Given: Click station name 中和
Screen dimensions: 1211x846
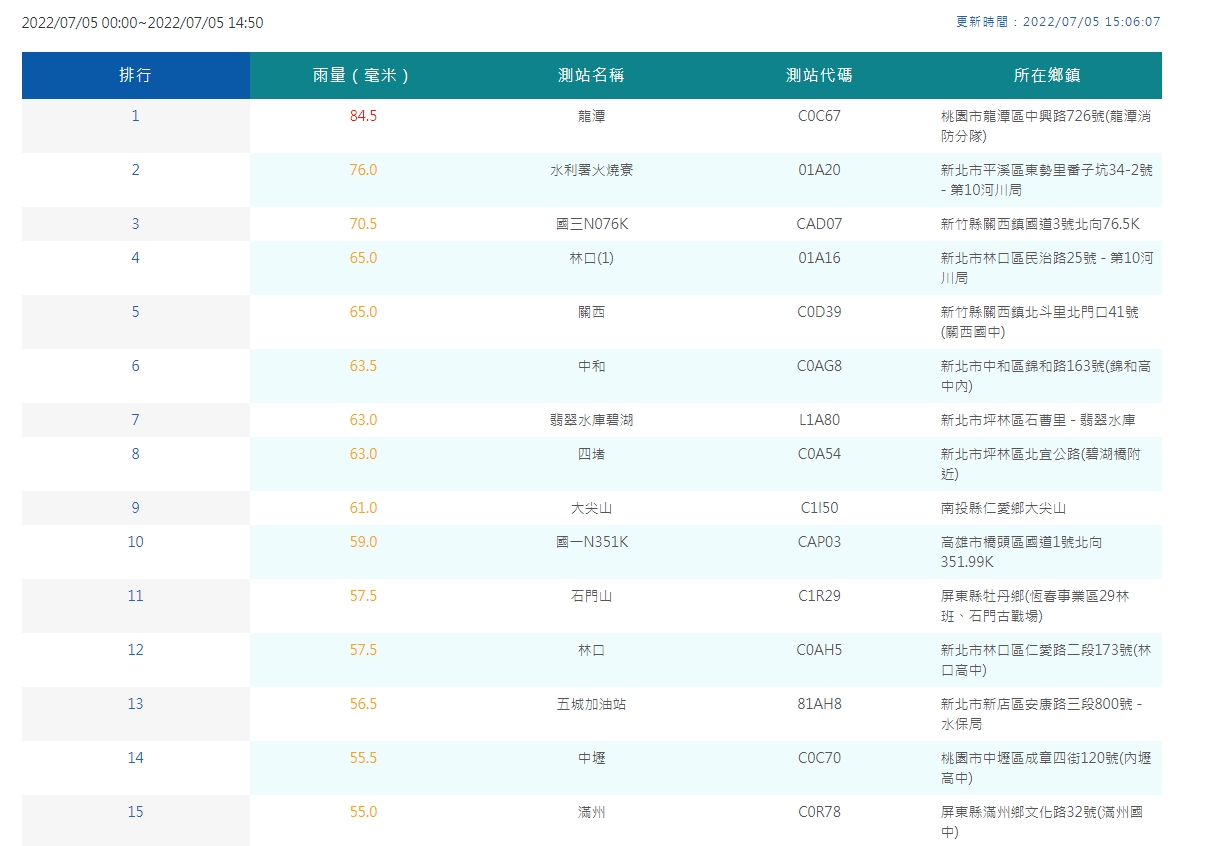Looking at the screenshot, I should [x=591, y=366].
